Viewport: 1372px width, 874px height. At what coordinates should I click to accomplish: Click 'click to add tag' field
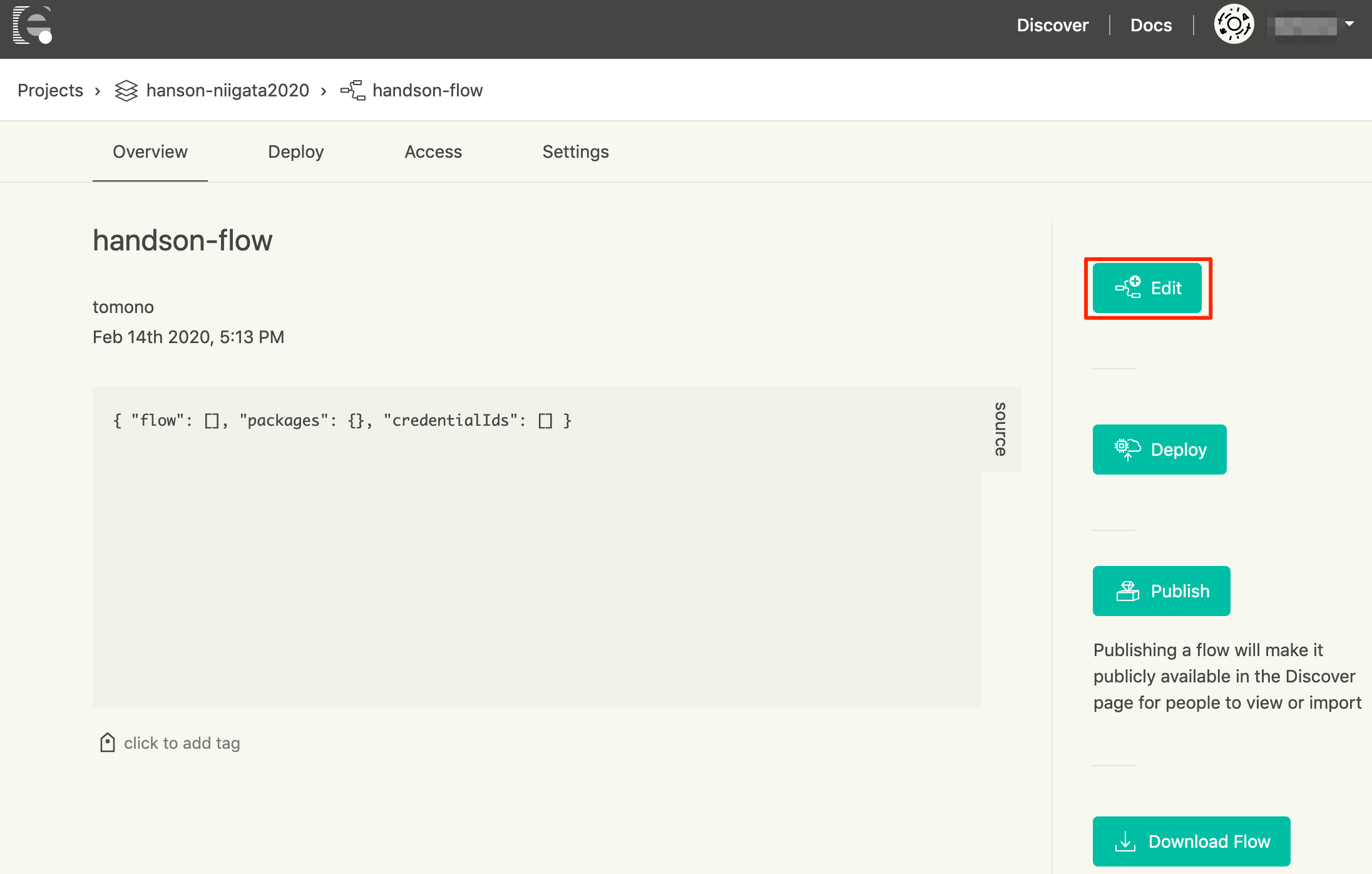(182, 743)
